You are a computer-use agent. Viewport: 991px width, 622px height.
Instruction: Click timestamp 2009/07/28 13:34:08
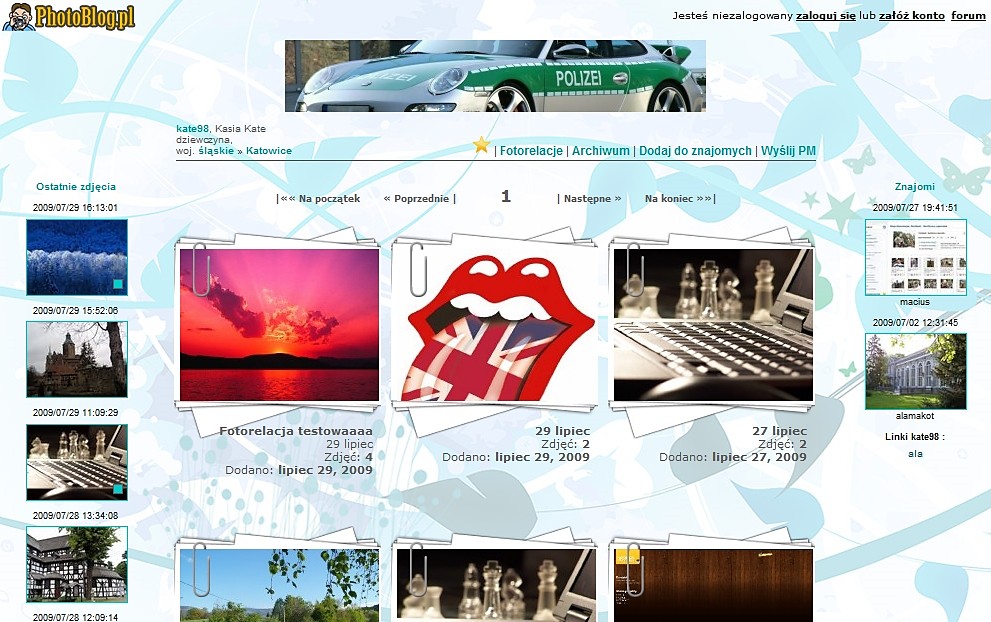click(75, 515)
